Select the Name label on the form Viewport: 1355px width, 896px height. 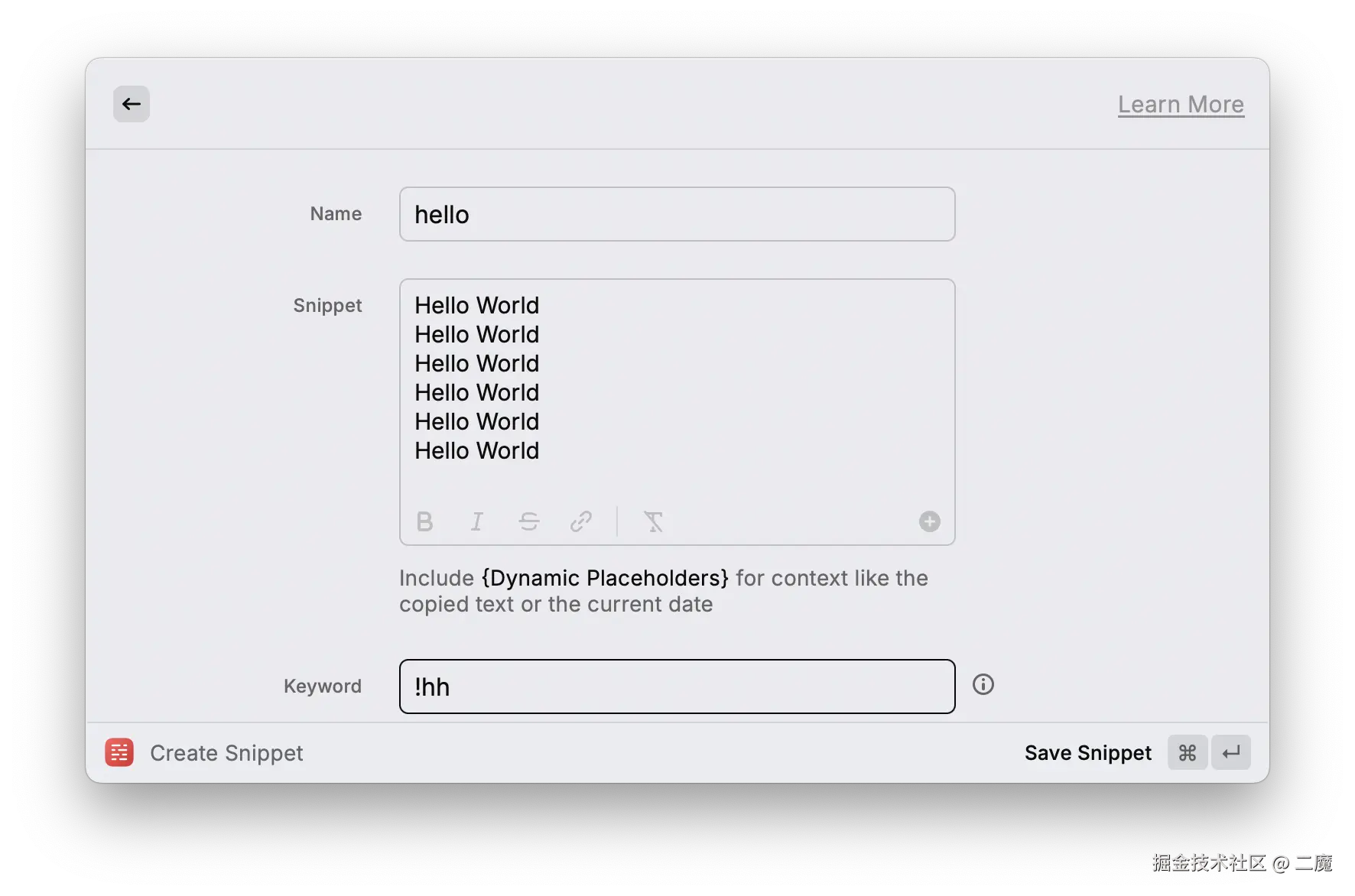tap(335, 214)
